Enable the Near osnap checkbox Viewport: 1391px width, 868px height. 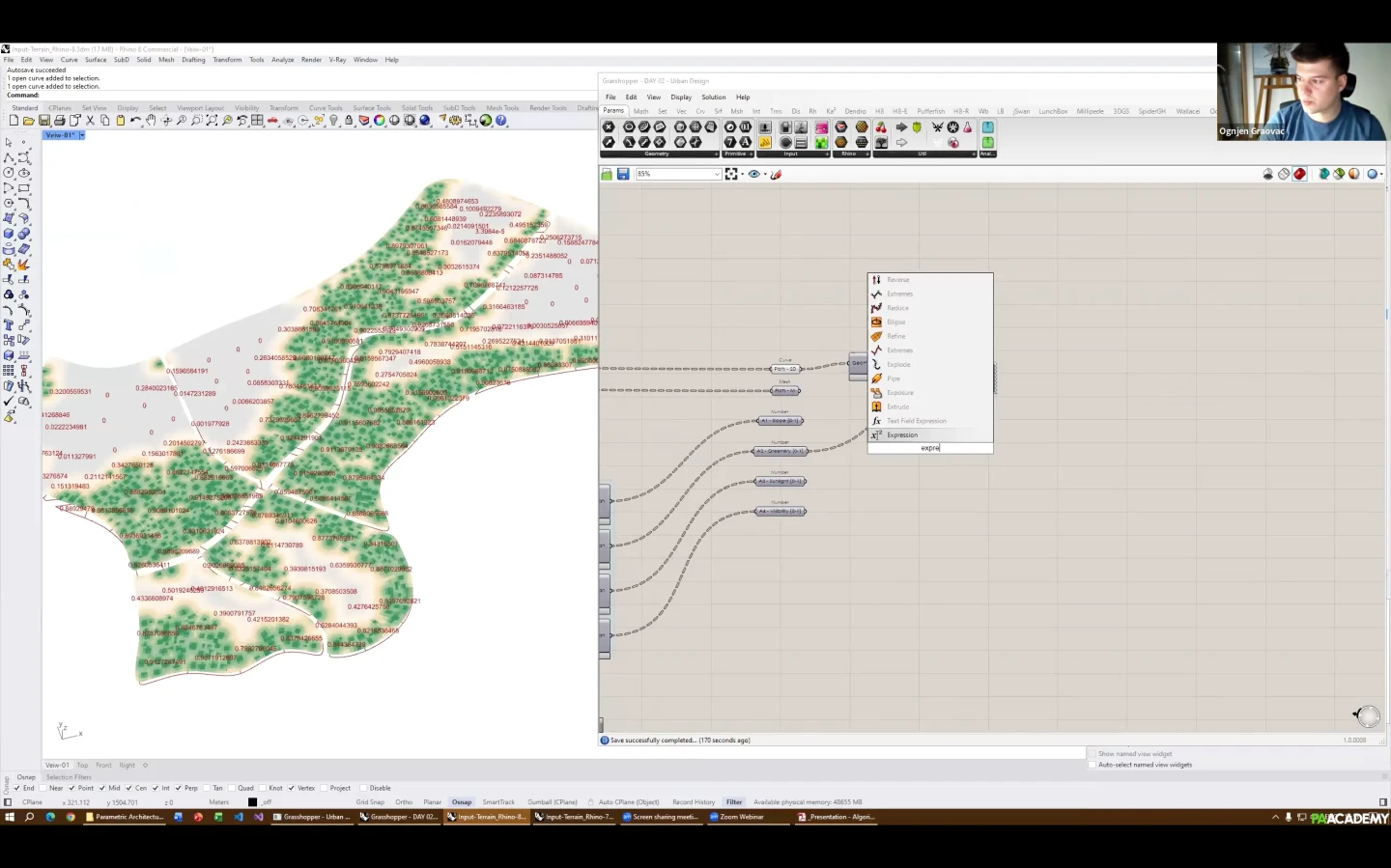(44, 788)
